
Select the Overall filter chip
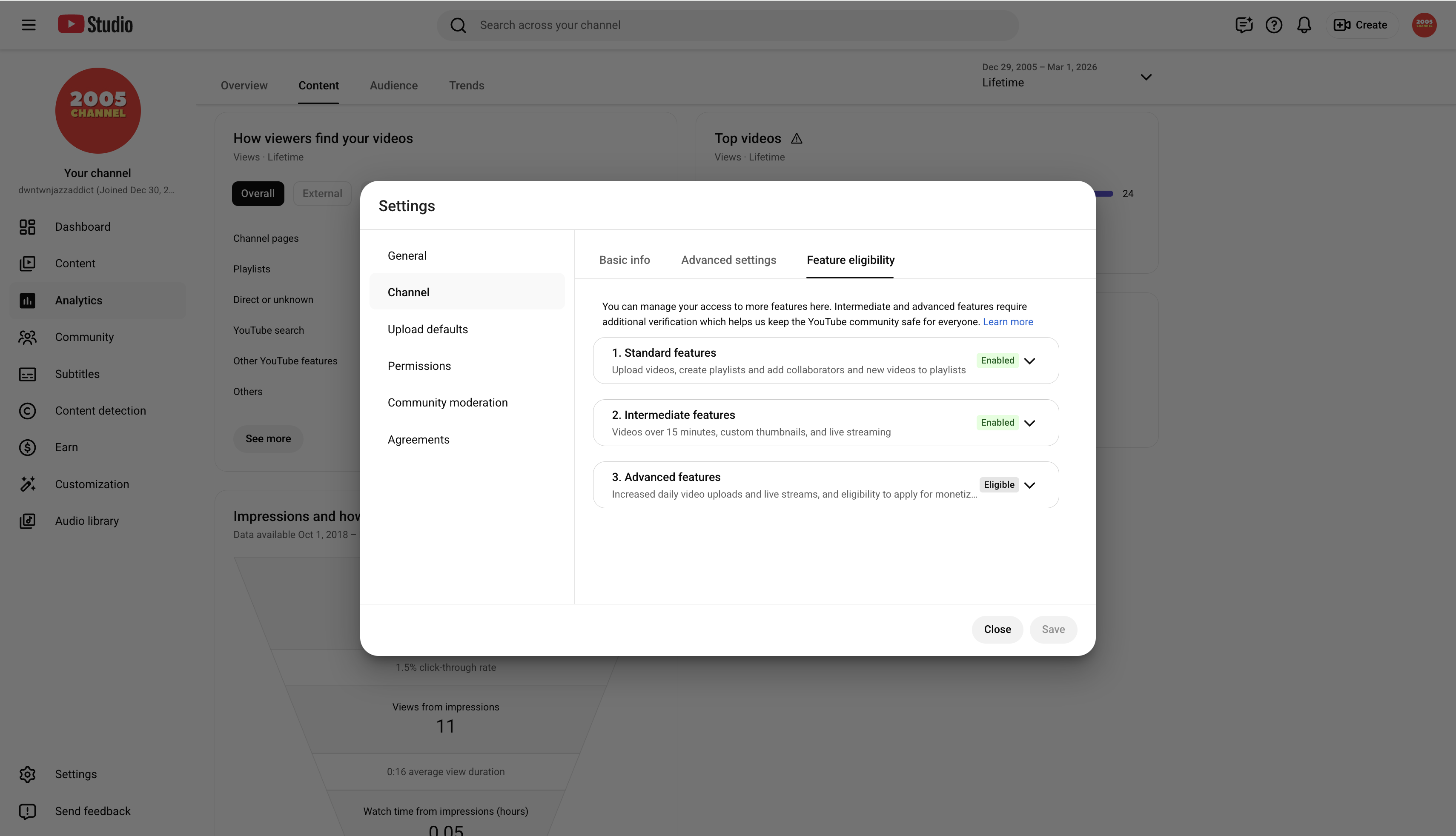258,194
